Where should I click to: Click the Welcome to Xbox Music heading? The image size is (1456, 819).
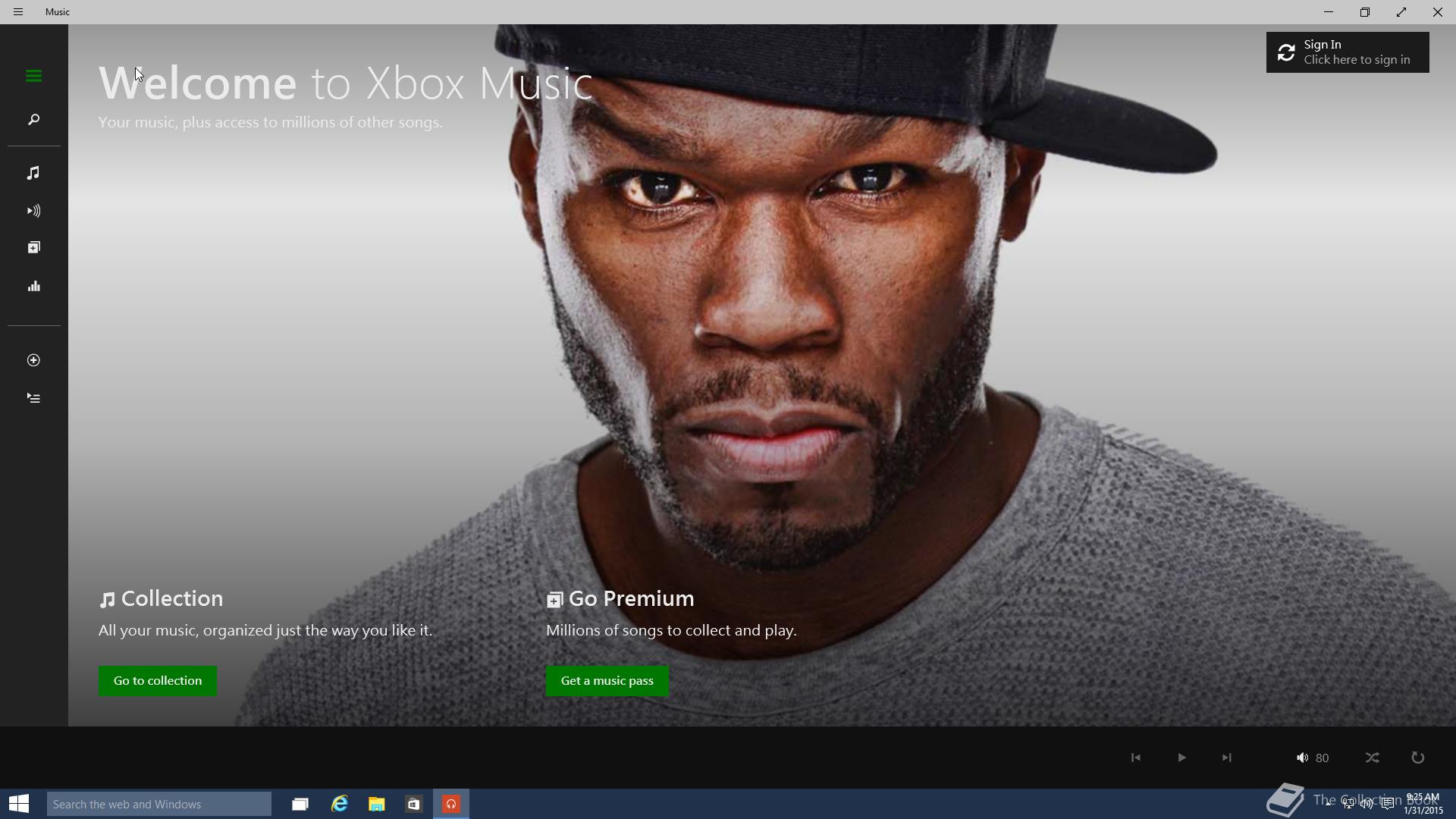[345, 83]
